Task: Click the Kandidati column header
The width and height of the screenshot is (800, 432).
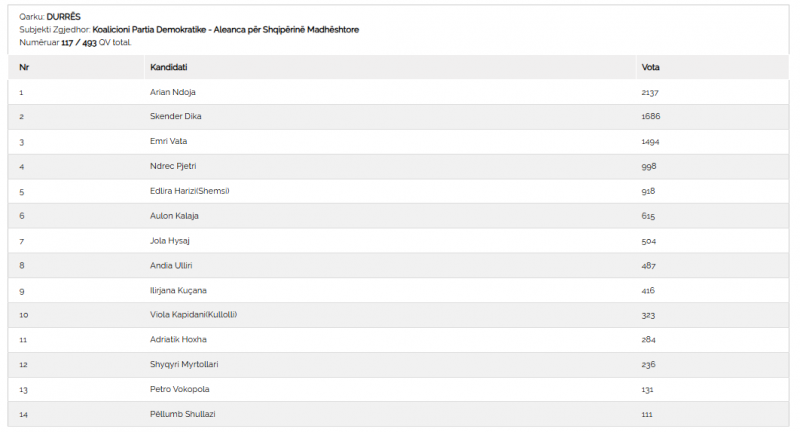Action: [x=168, y=67]
